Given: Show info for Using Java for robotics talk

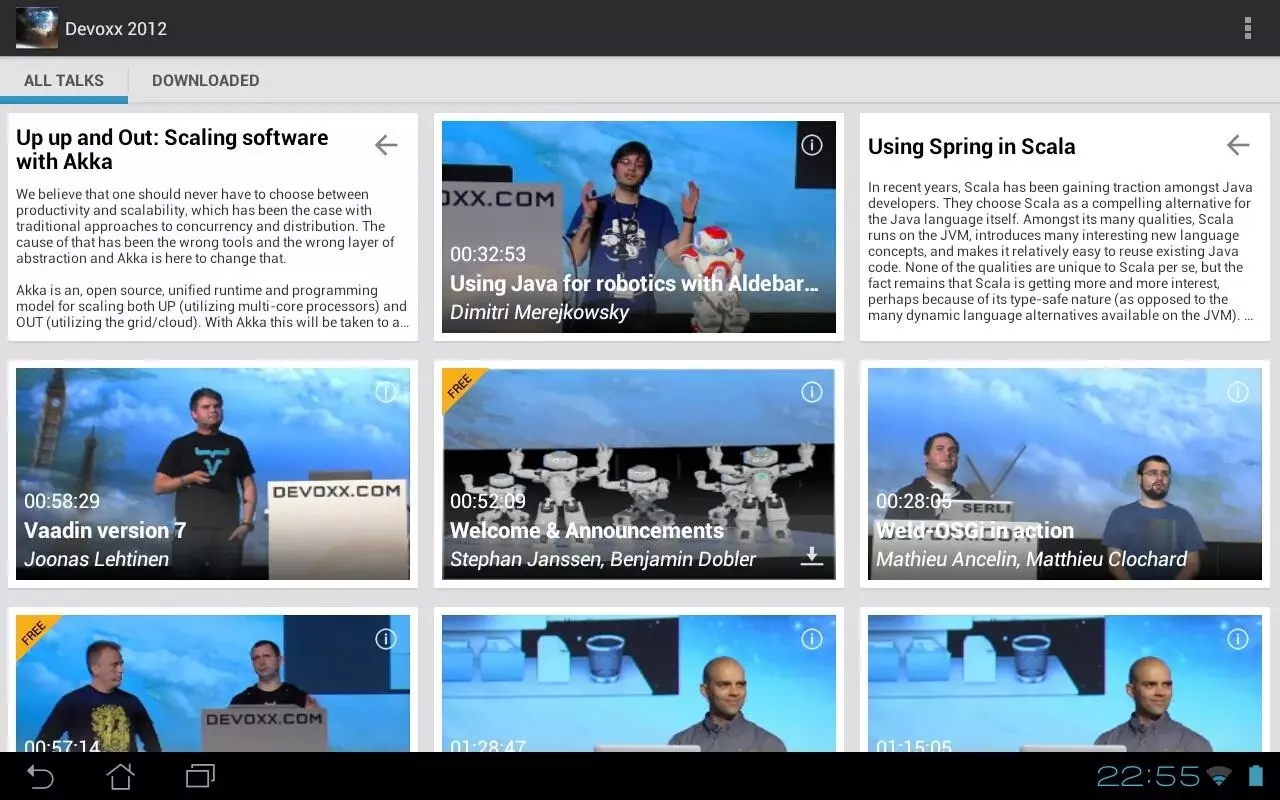Looking at the screenshot, I should (812, 145).
